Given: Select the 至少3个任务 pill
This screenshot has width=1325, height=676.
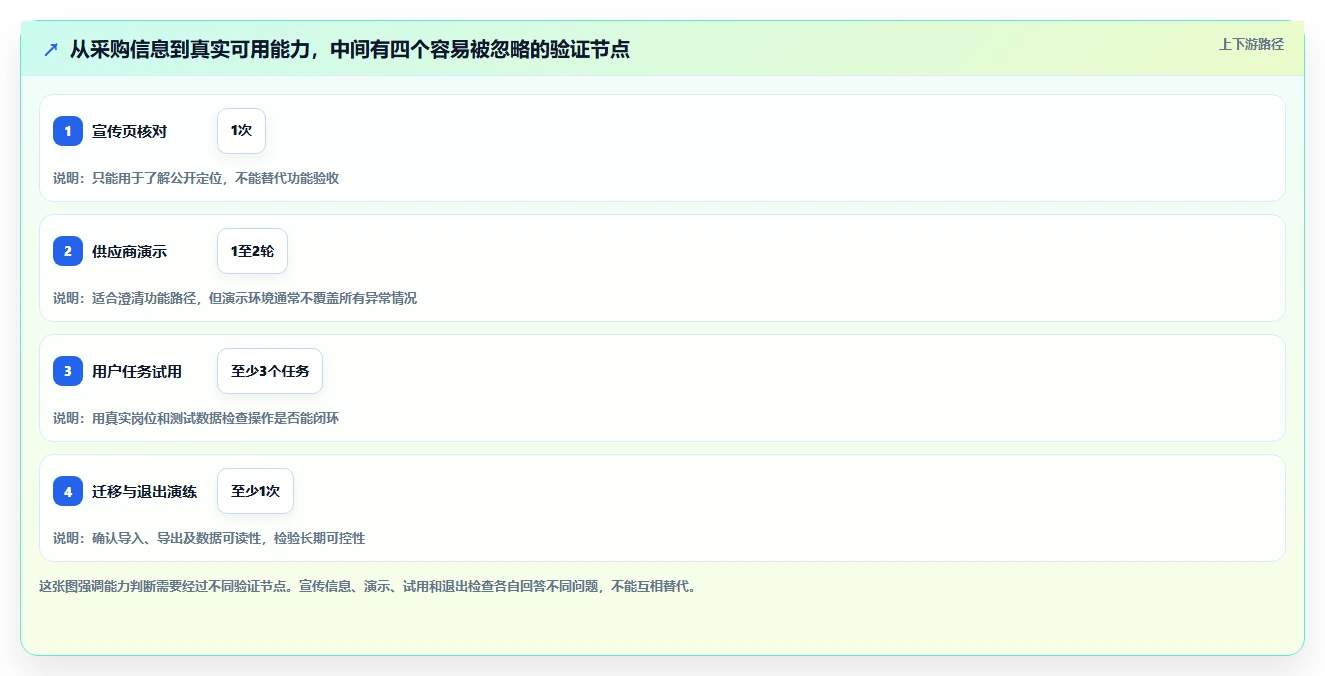Looking at the screenshot, I should tap(270, 371).
